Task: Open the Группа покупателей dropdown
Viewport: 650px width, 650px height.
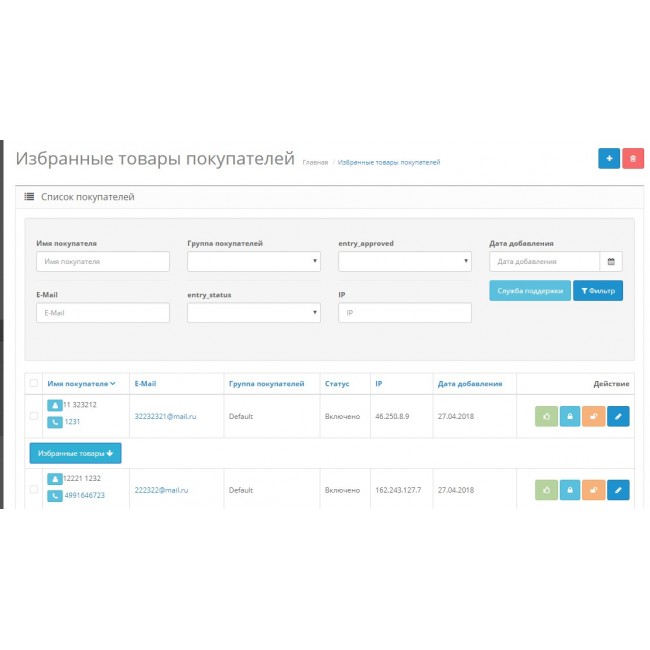Action: [x=253, y=261]
